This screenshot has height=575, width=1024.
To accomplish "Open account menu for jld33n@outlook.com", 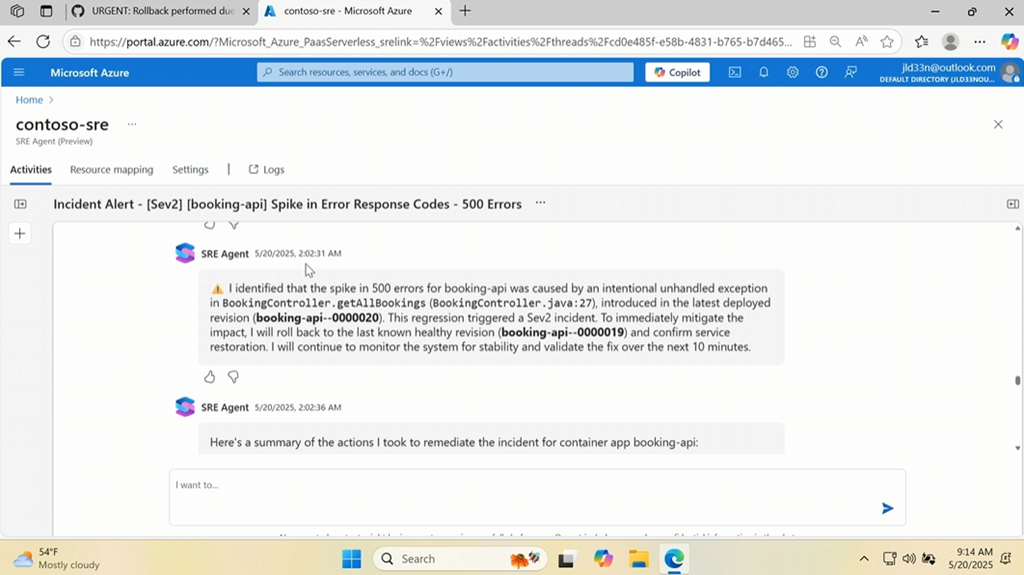I will 949,72.
